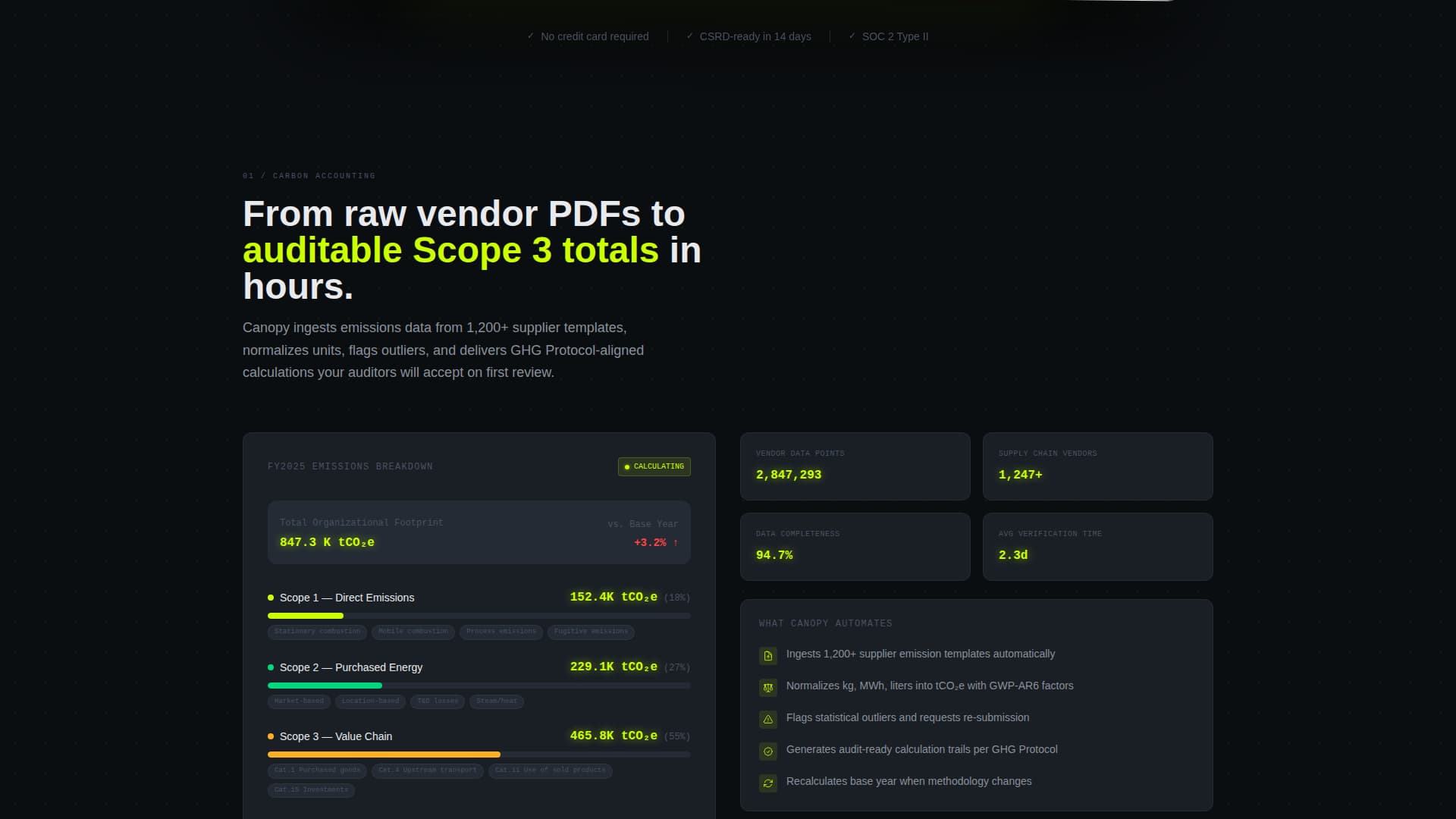Click the scales icon beside "Normalizes kg, MWh"
The height and width of the screenshot is (819, 1456).
tap(767, 688)
